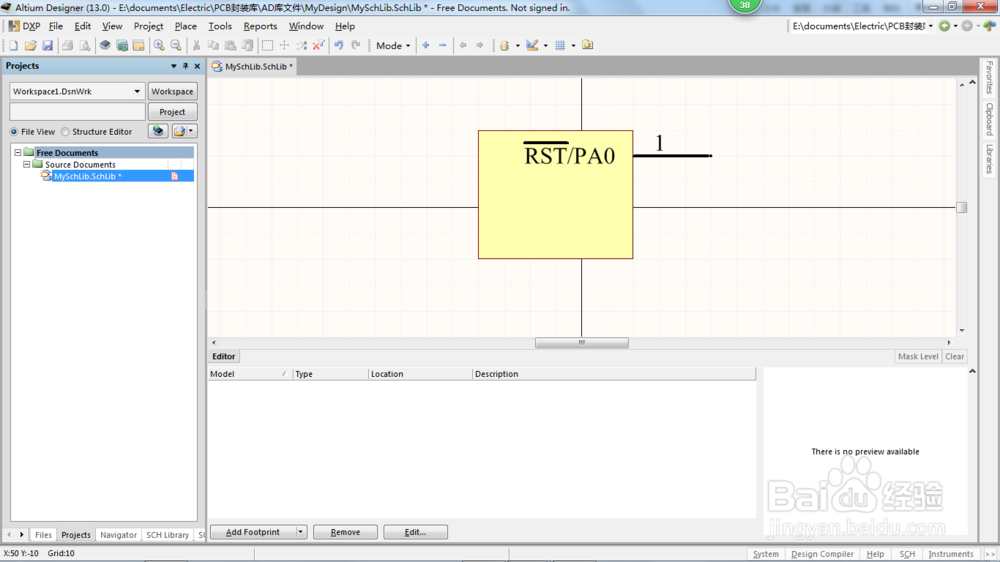Click the drawing utilities pencil icon
1000x562 pixels.
pos(532,45)
